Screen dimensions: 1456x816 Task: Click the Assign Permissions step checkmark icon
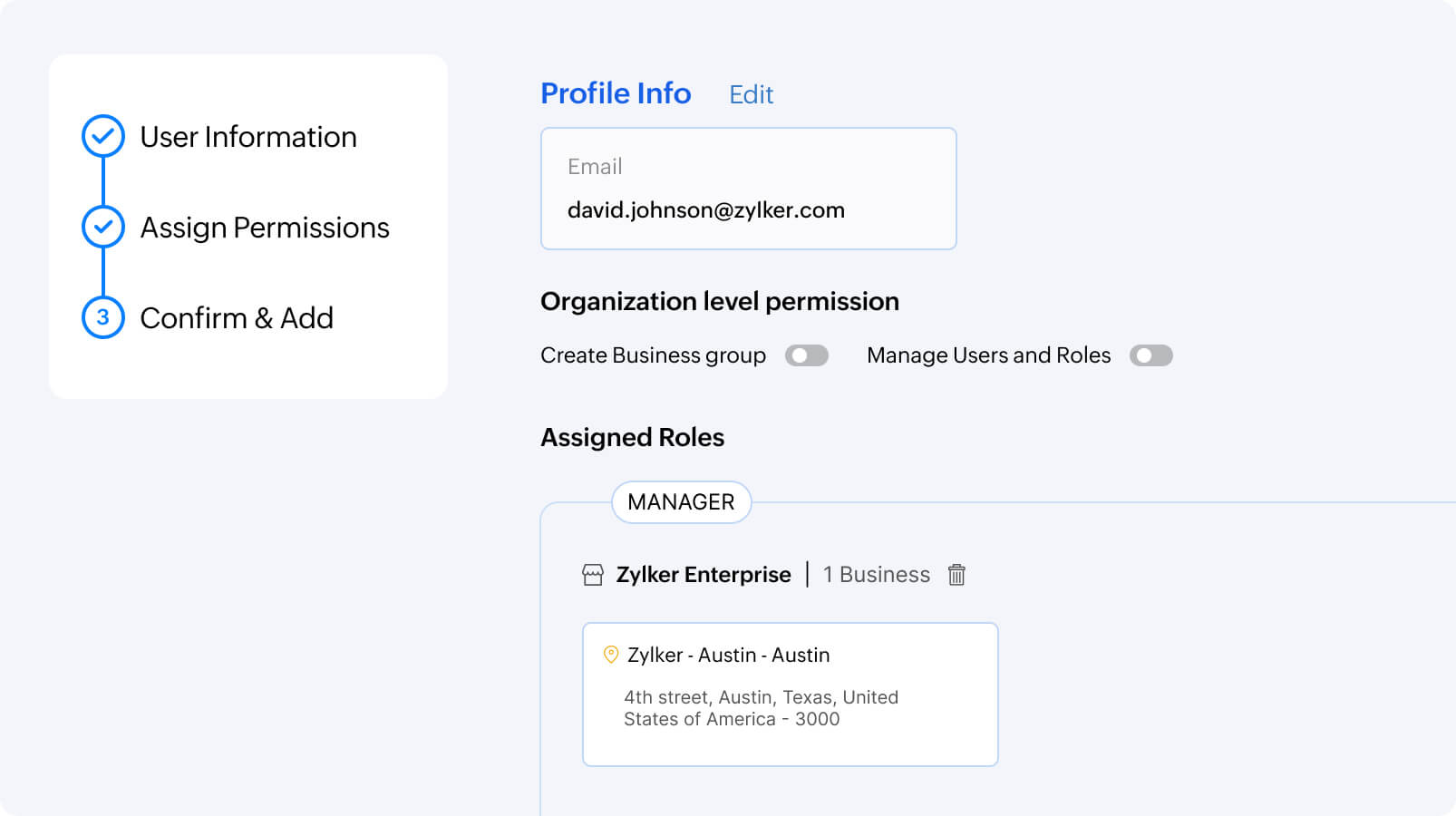[103, 227]
